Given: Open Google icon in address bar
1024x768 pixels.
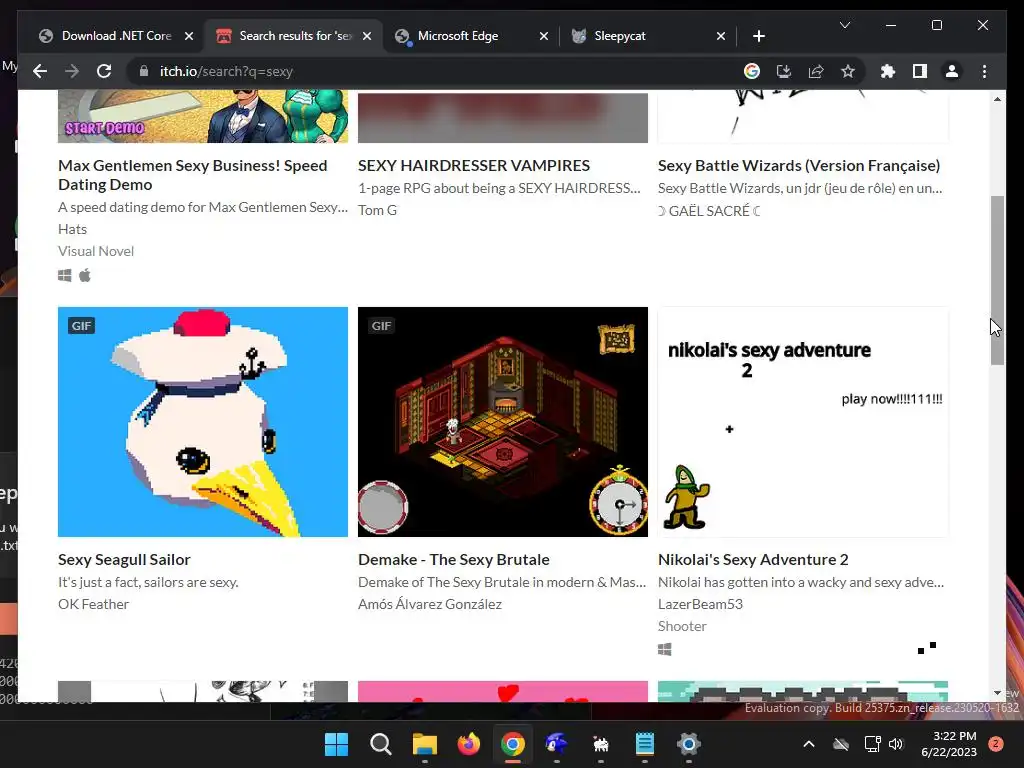Looking at the screenshot, I should point(752,71).
